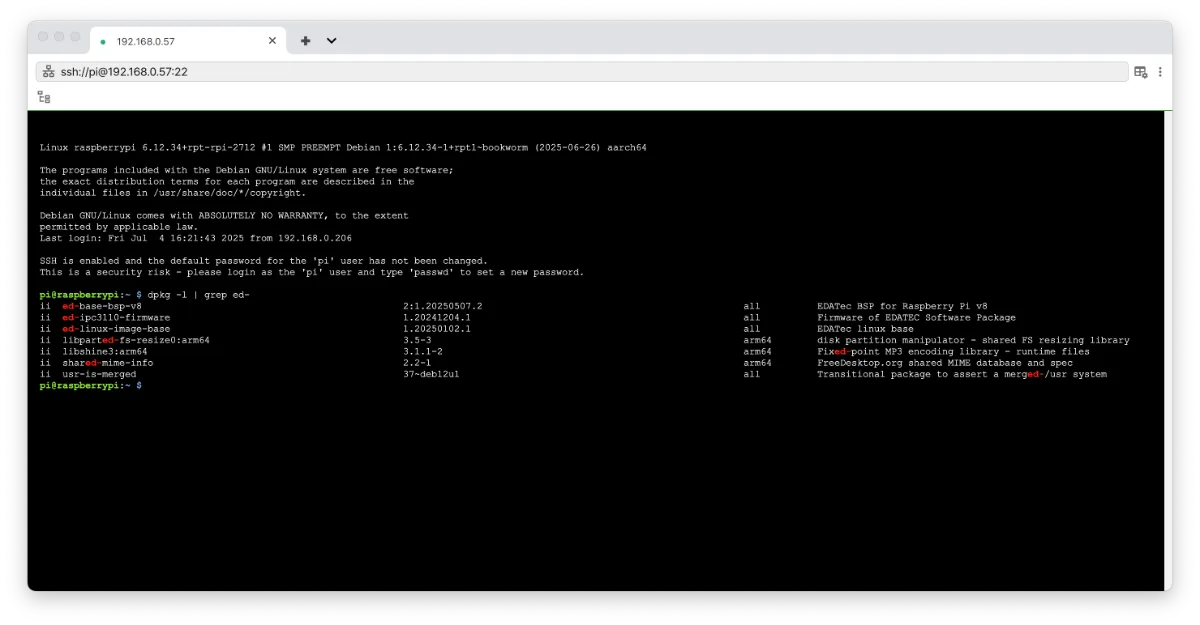Click the green connection status dot on the tab
The image size is (1200, 625).
(x=103, y=41)
